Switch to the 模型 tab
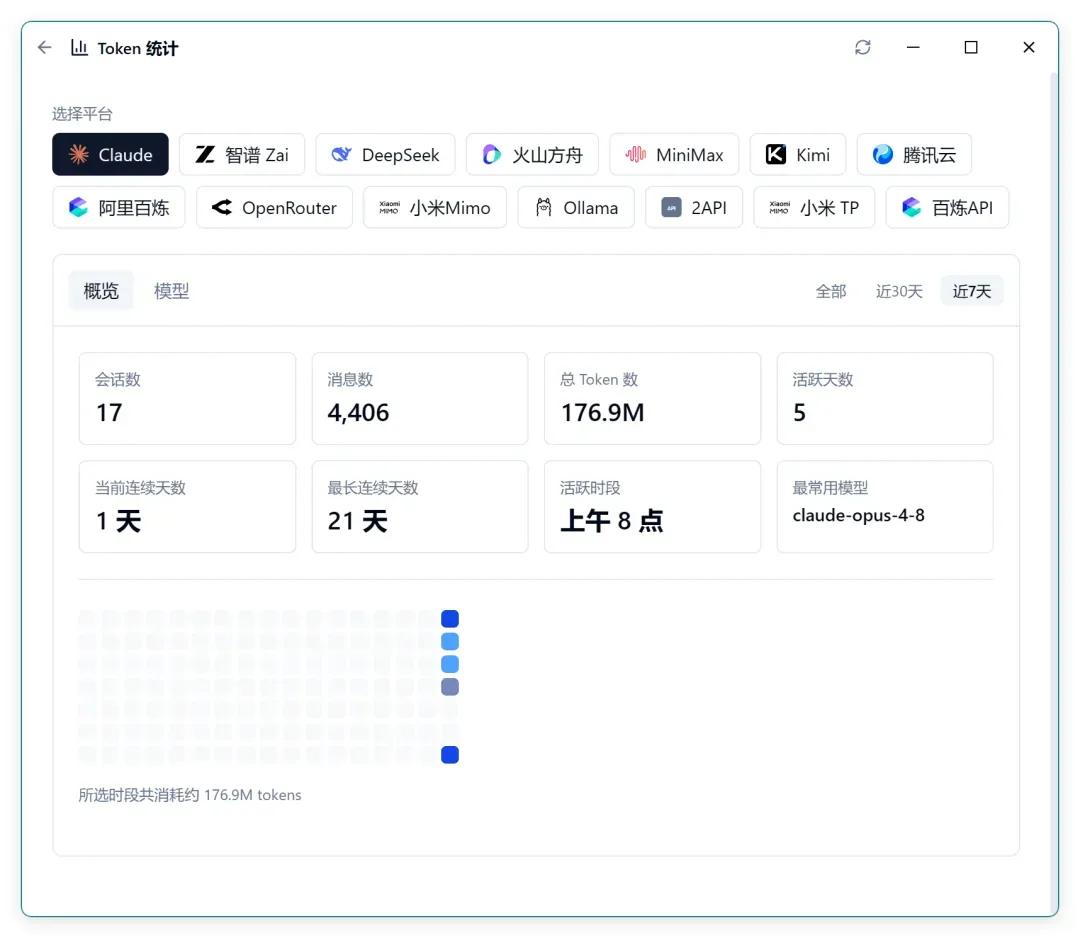Viewport: 1080px width, 938px height. point(172,291)
